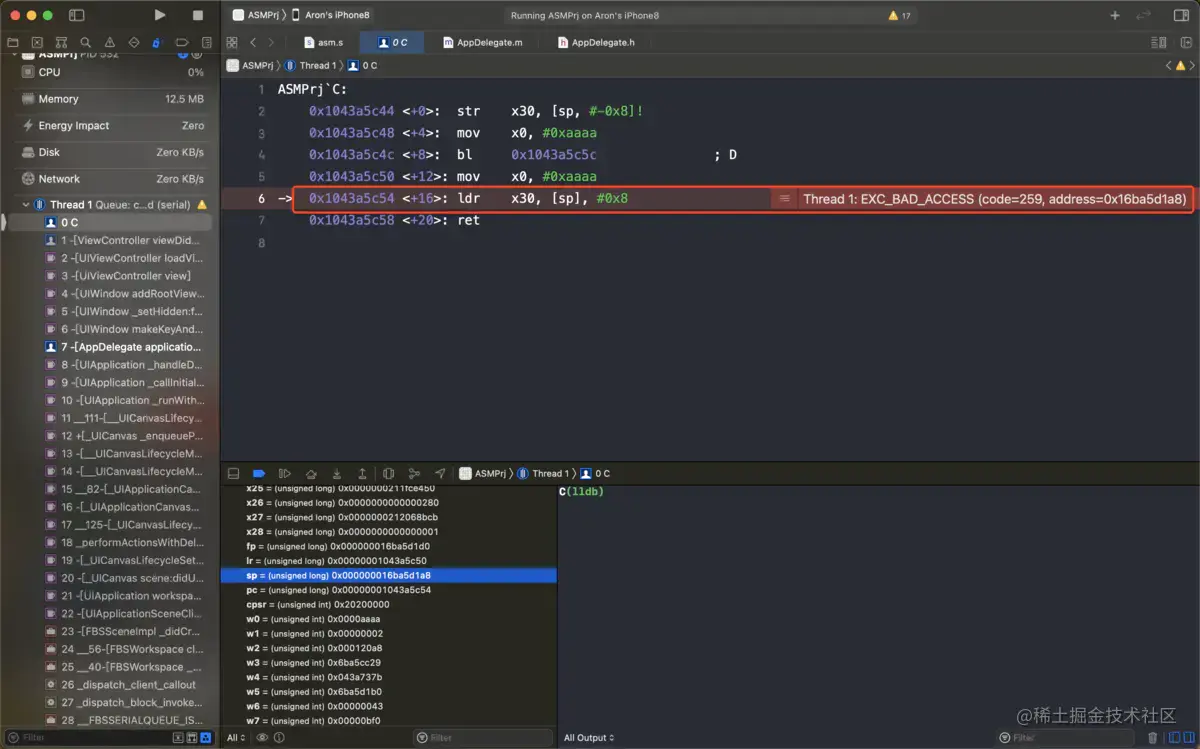Click the 17 warnings indicator
1200x749 pixels.
899,16
